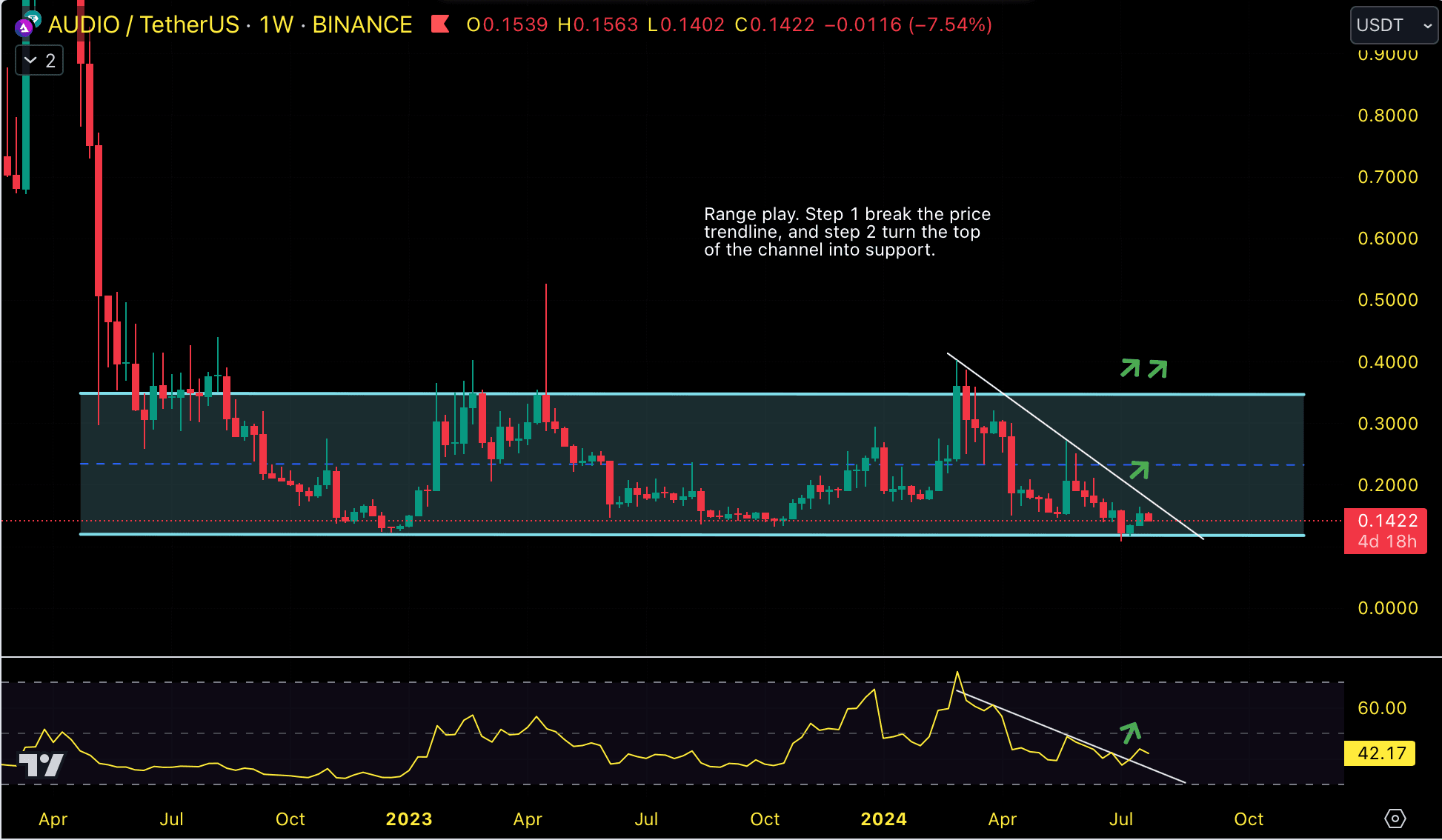This screenshot has height=840, width=1442.
Task: Expand the collapsed indicators legend showing 2
Action: (40, 61)
